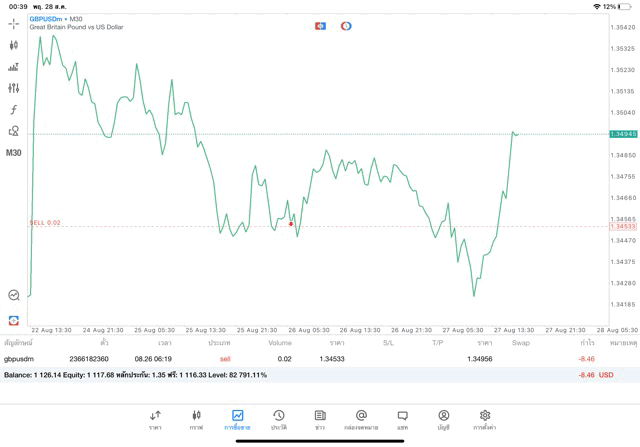Screen dimensions: 640x447
Task: Select the SELL 0.02 order line on chart
Action: point(46,223)
